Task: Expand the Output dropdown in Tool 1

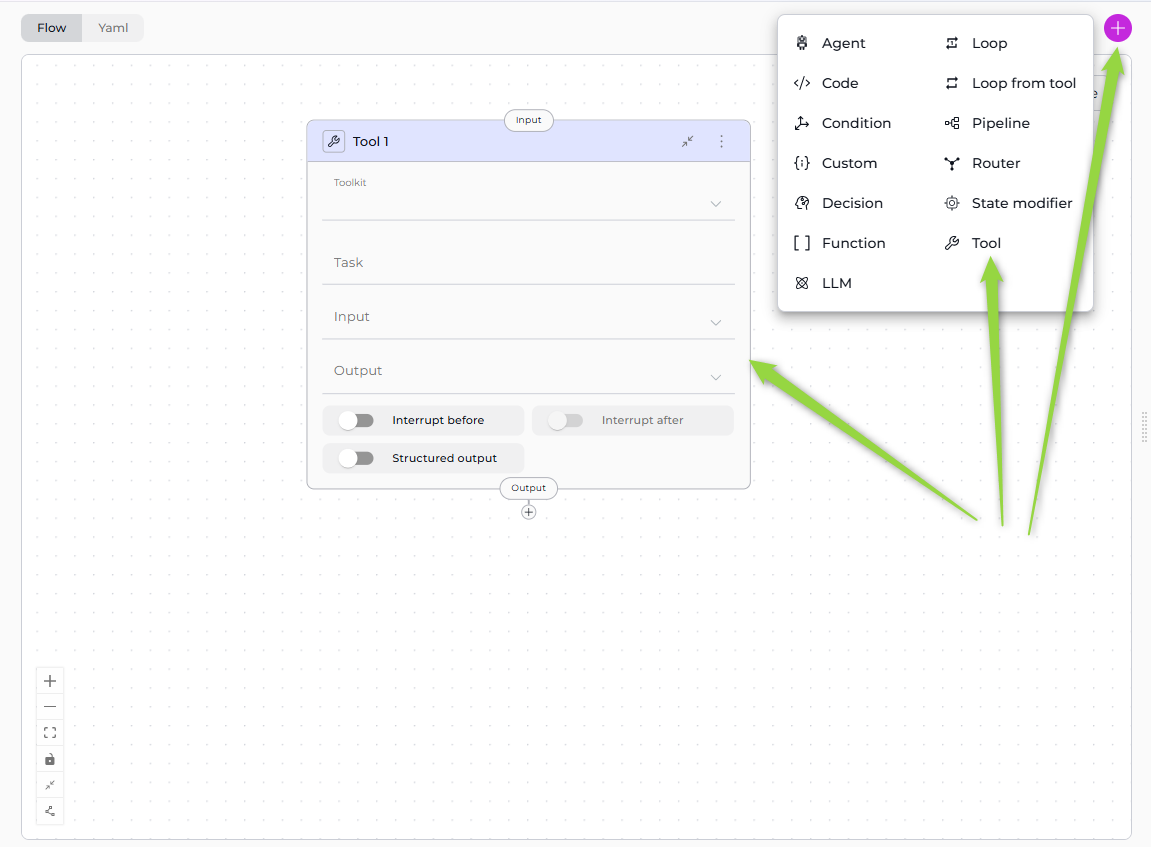Action: coord(528,372)
